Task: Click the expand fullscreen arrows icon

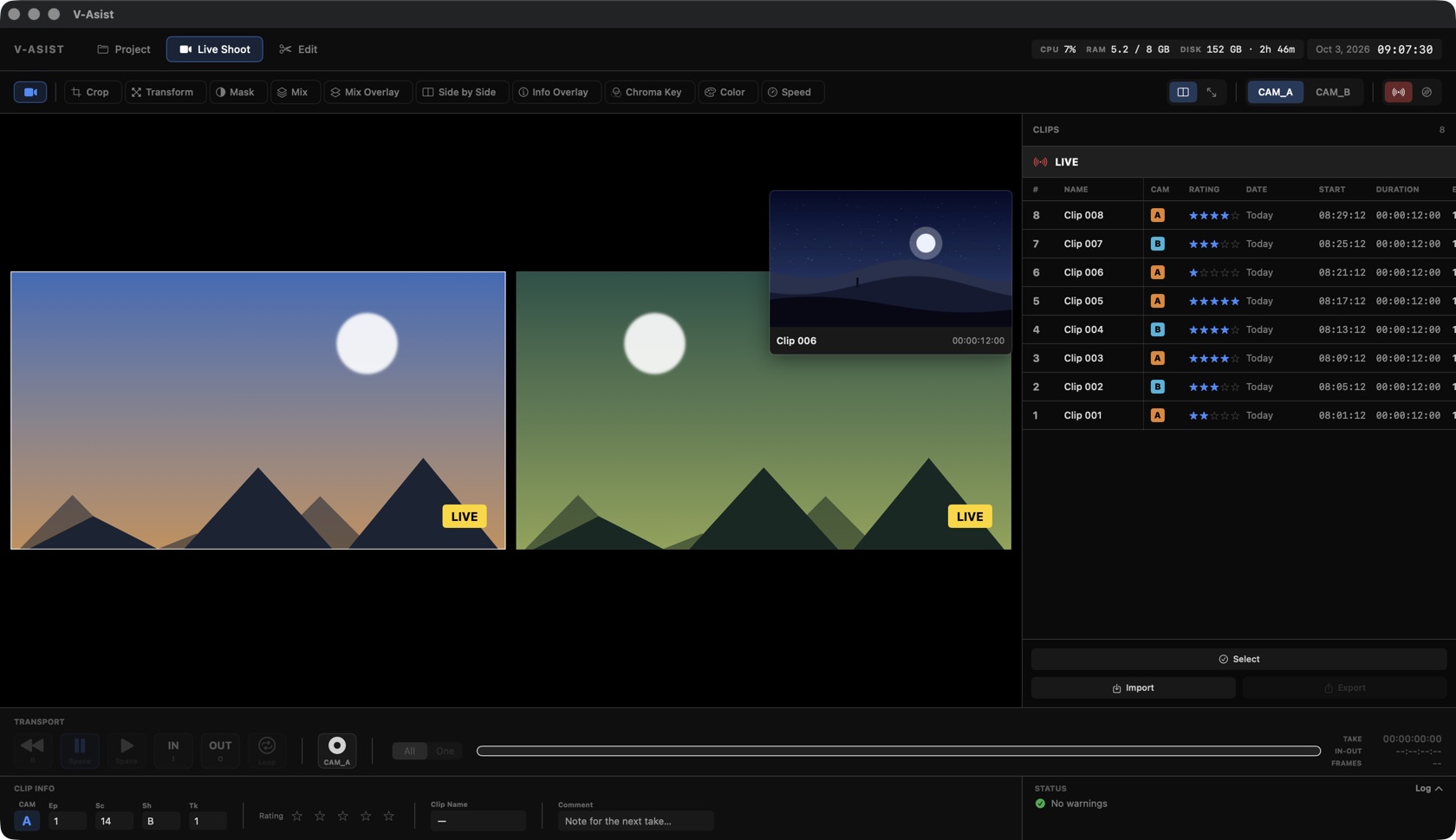Action: tap(1212, 92)
